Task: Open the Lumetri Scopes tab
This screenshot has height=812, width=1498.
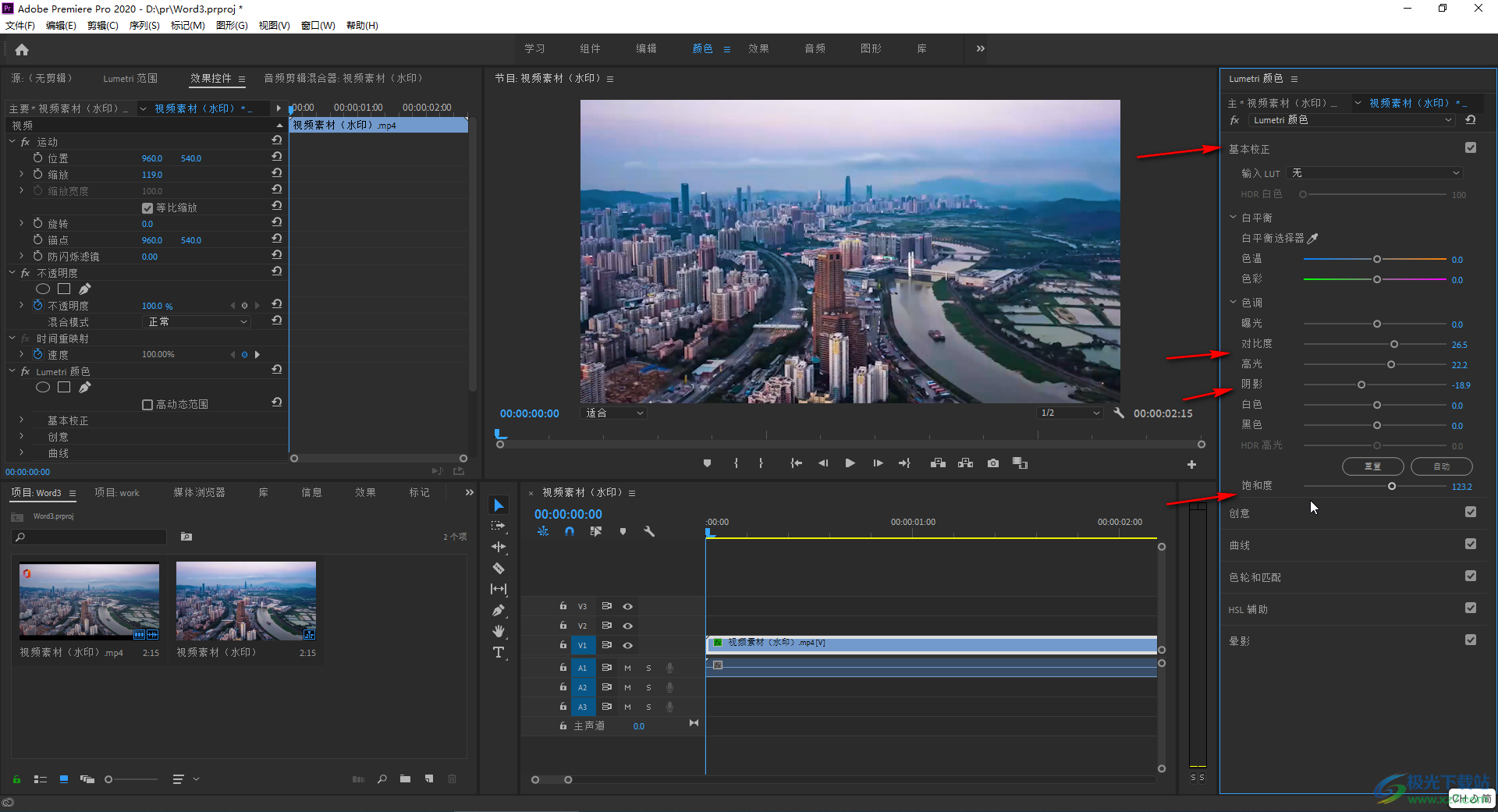Action: click(x=130, y=78)
